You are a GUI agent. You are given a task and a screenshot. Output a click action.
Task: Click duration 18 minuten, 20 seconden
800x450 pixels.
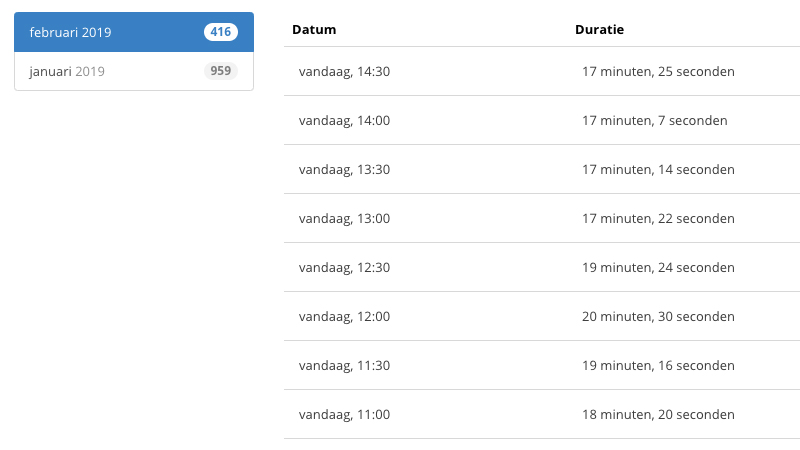pos(658,414)
